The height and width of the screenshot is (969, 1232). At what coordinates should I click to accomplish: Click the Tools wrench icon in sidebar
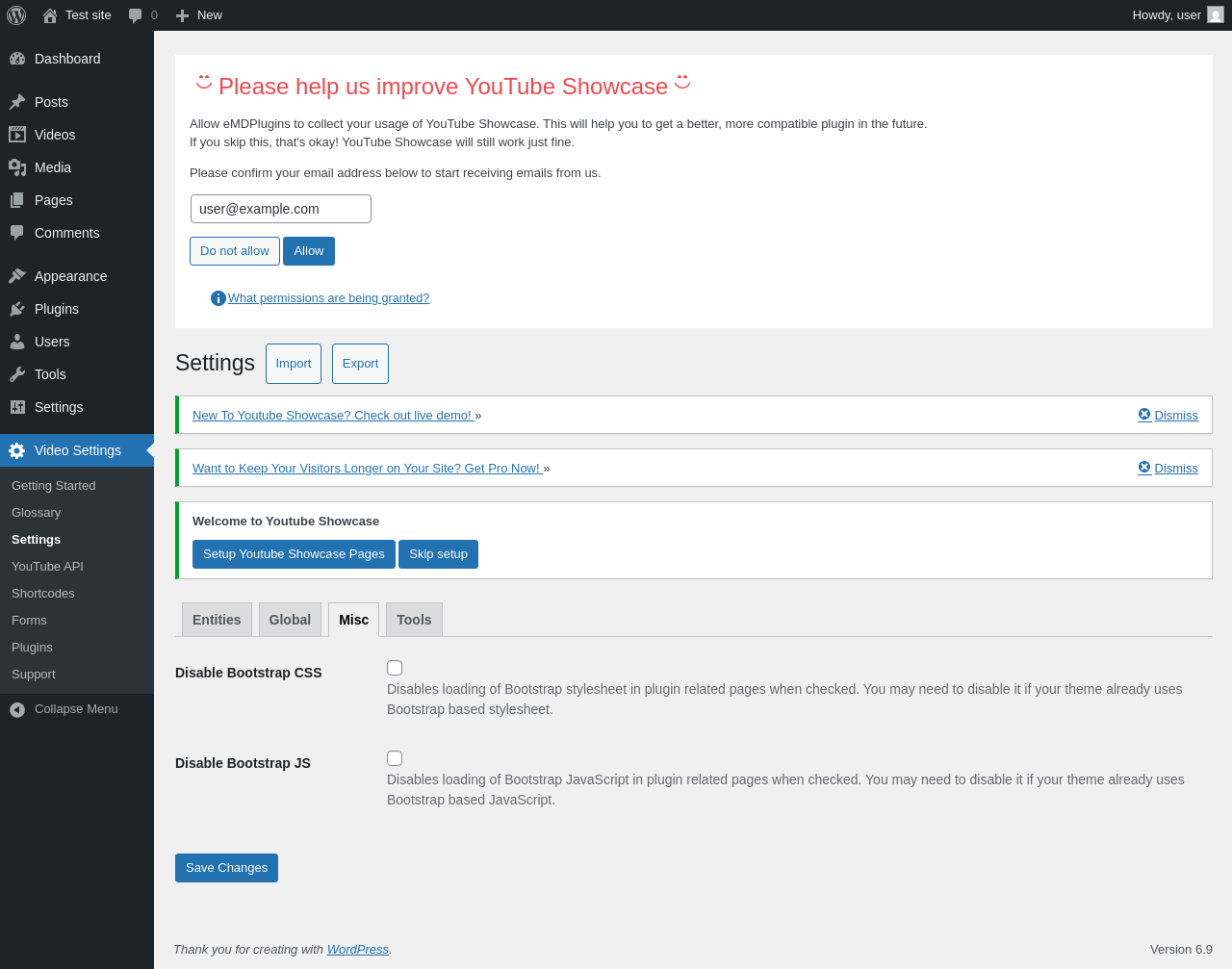click(17, 374)
